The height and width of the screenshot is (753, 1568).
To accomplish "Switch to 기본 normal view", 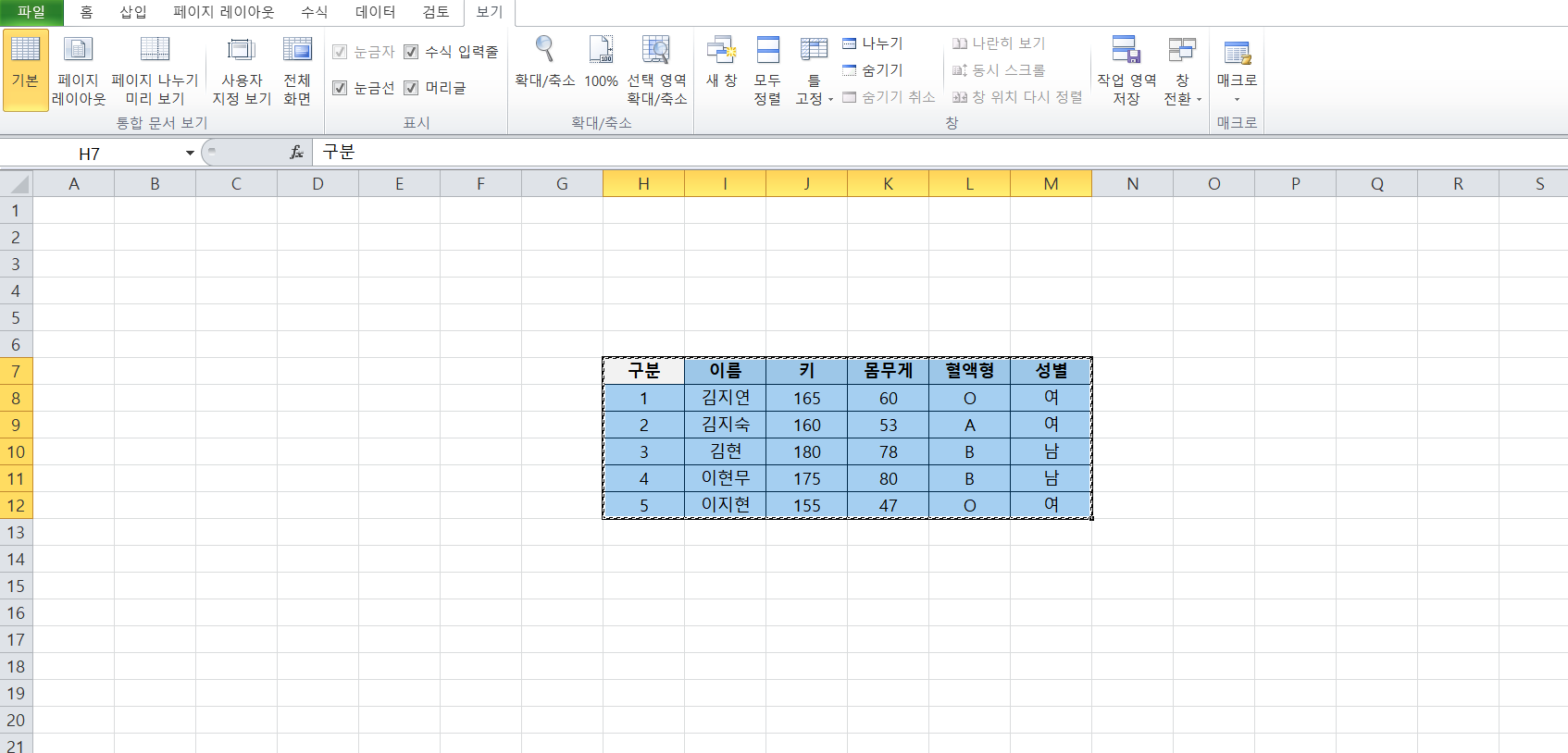I will click(x=25, y=70).
